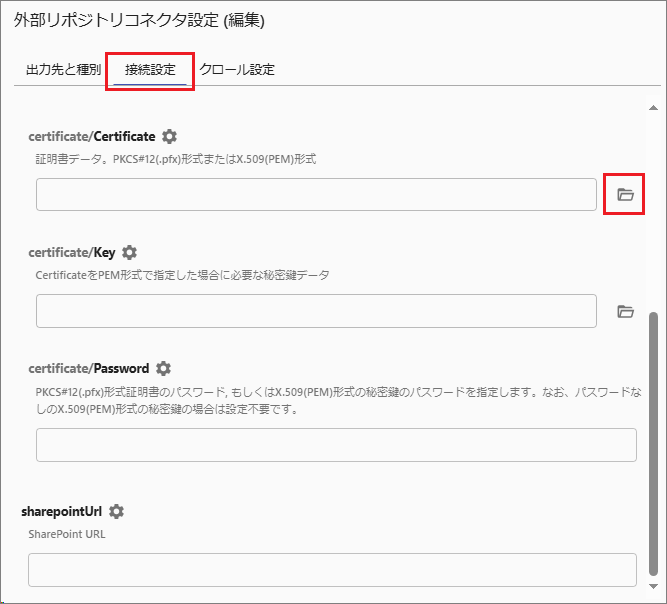This screenshot has width=667, height=604.
Task: Open the certificate/Password gear options
Action: (x=163, y=368)
